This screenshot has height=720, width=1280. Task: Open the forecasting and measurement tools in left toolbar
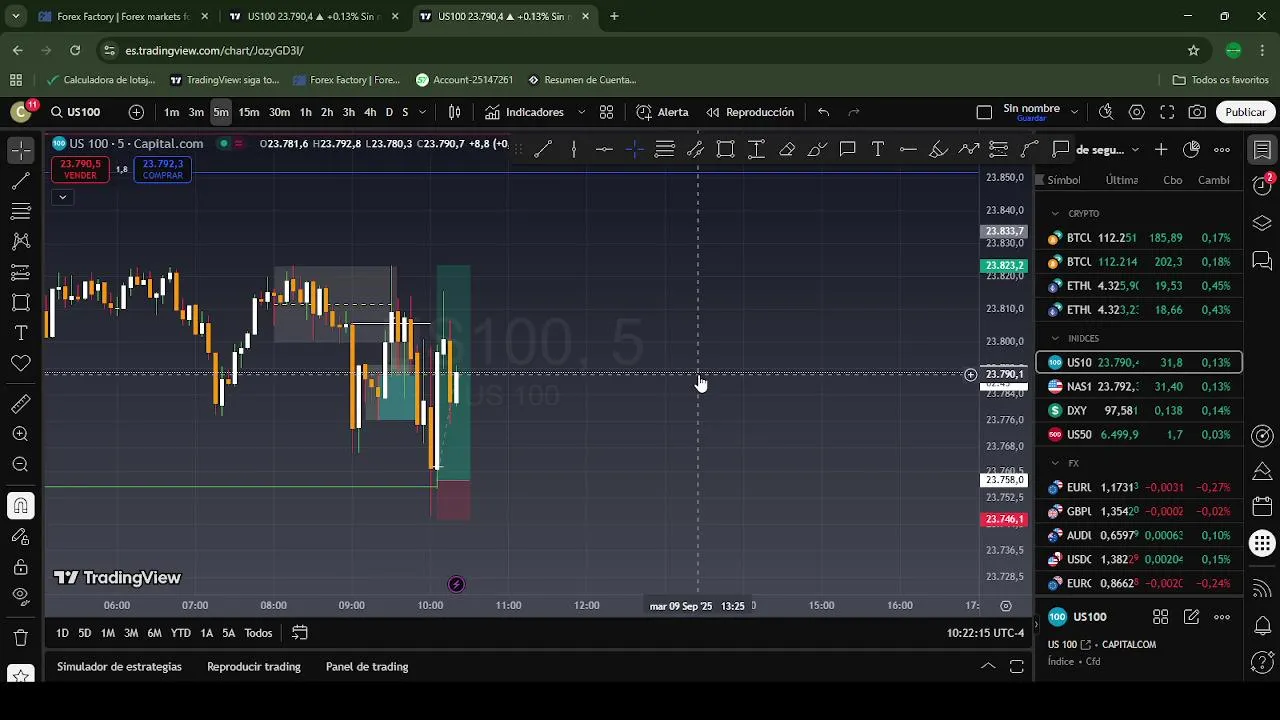(x=21, y=272)
